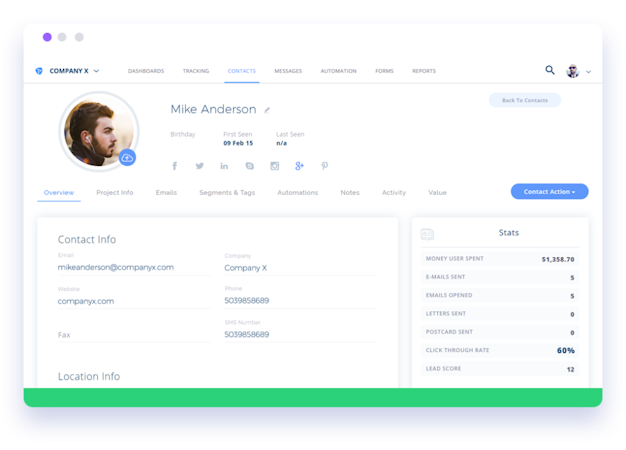Open the Messages menu
626x450 pixels.
point(288,71)
